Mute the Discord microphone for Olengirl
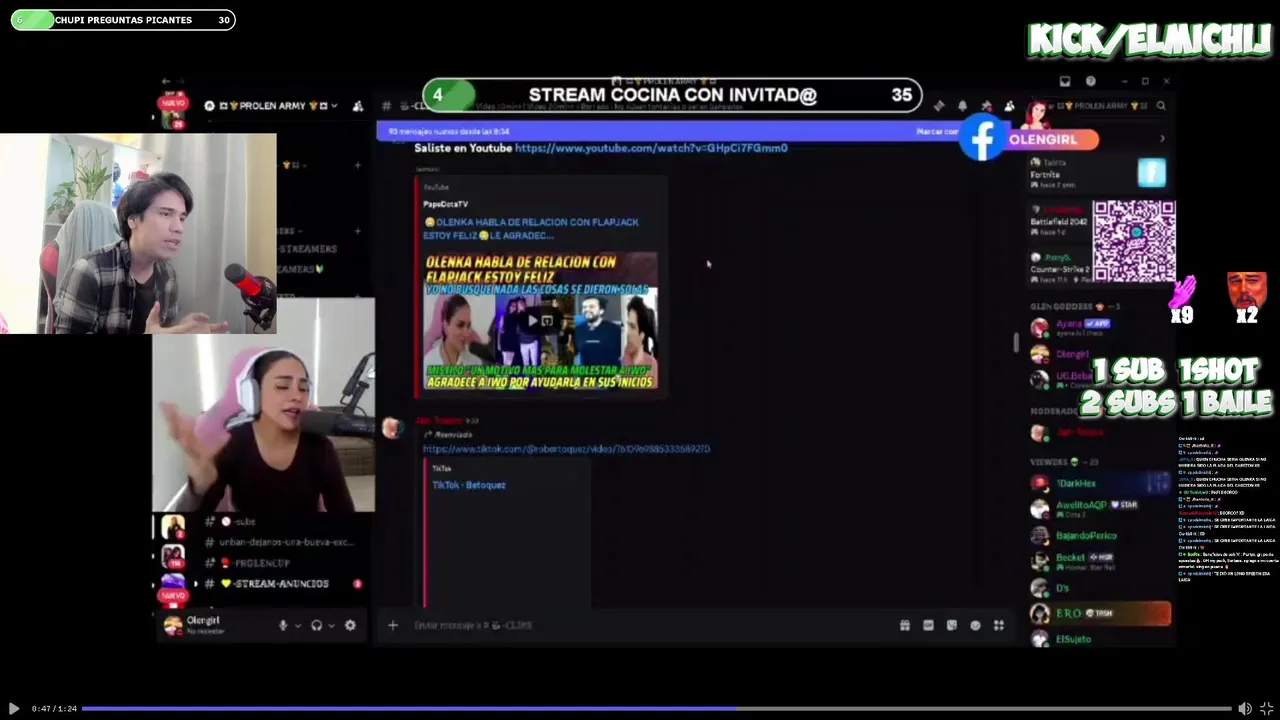This screenshot has height=720, width=1280. tap(283, 625)
